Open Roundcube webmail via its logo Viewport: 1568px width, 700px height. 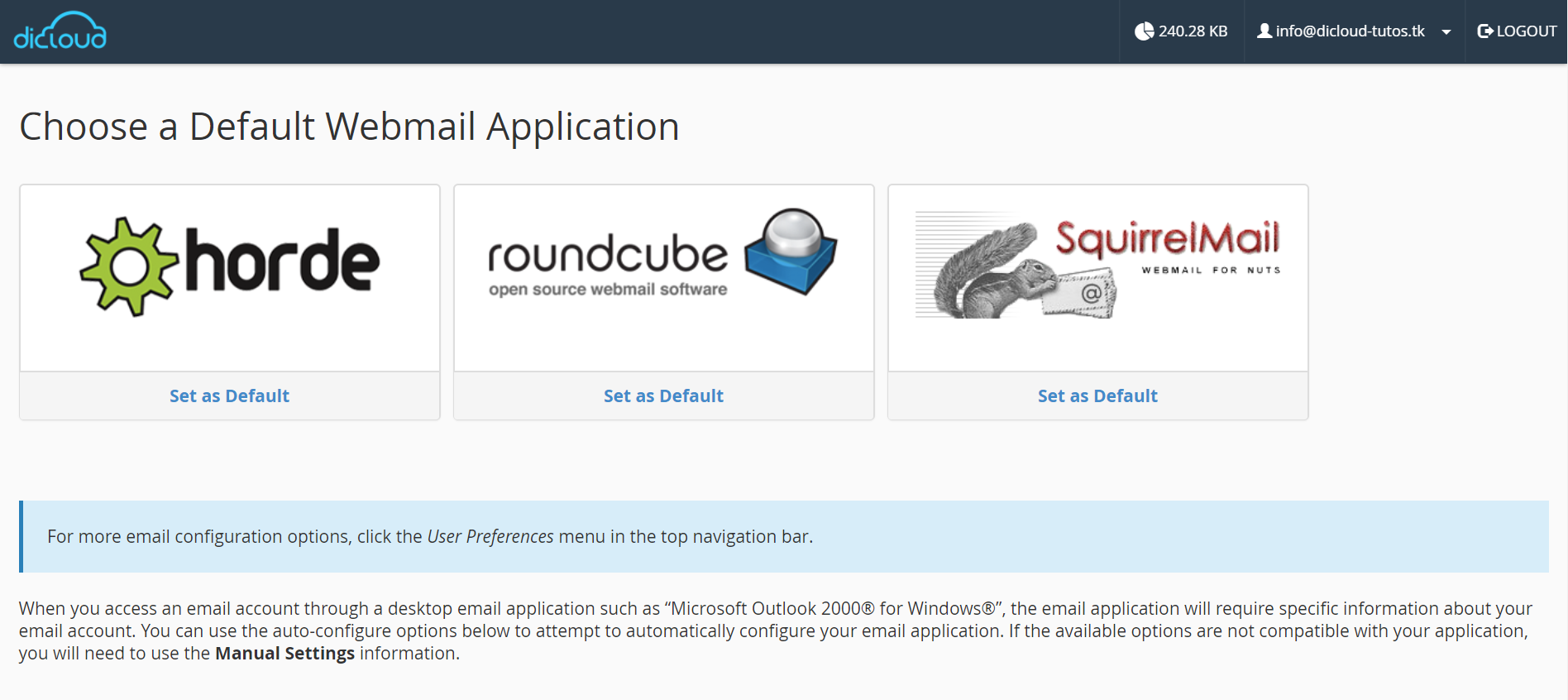click(663, 252)
